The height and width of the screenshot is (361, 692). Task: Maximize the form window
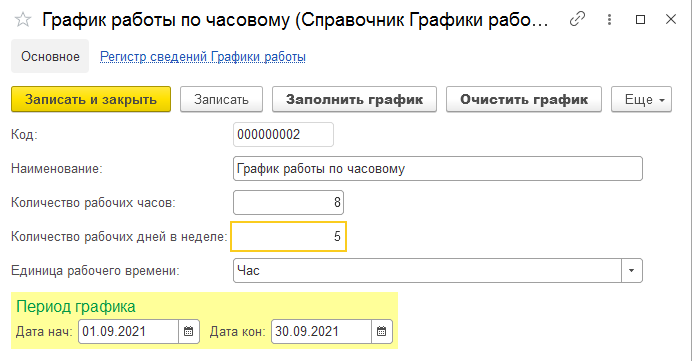(640, 19)
